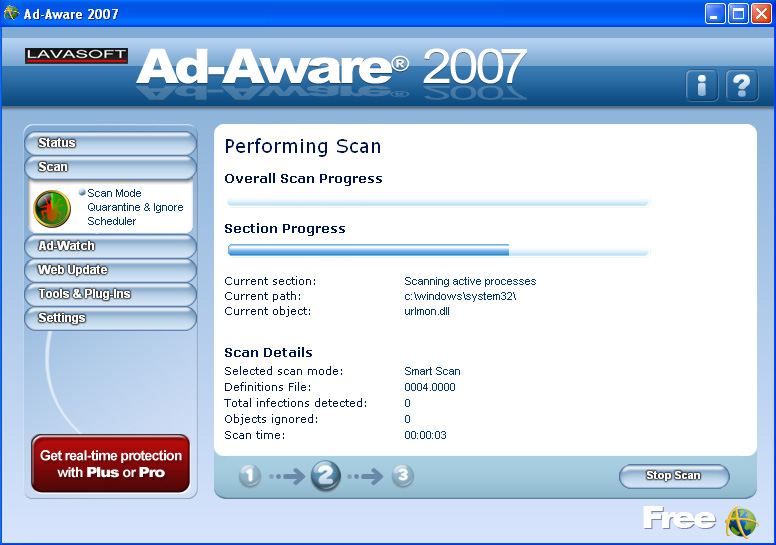
Task: Click the Section Progress bar
Action: (438, 250)
